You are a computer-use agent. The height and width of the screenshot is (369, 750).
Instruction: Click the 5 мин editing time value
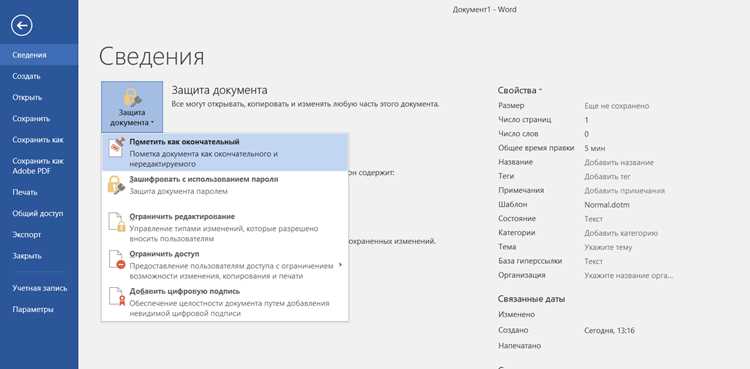click(x=595, y=148)
